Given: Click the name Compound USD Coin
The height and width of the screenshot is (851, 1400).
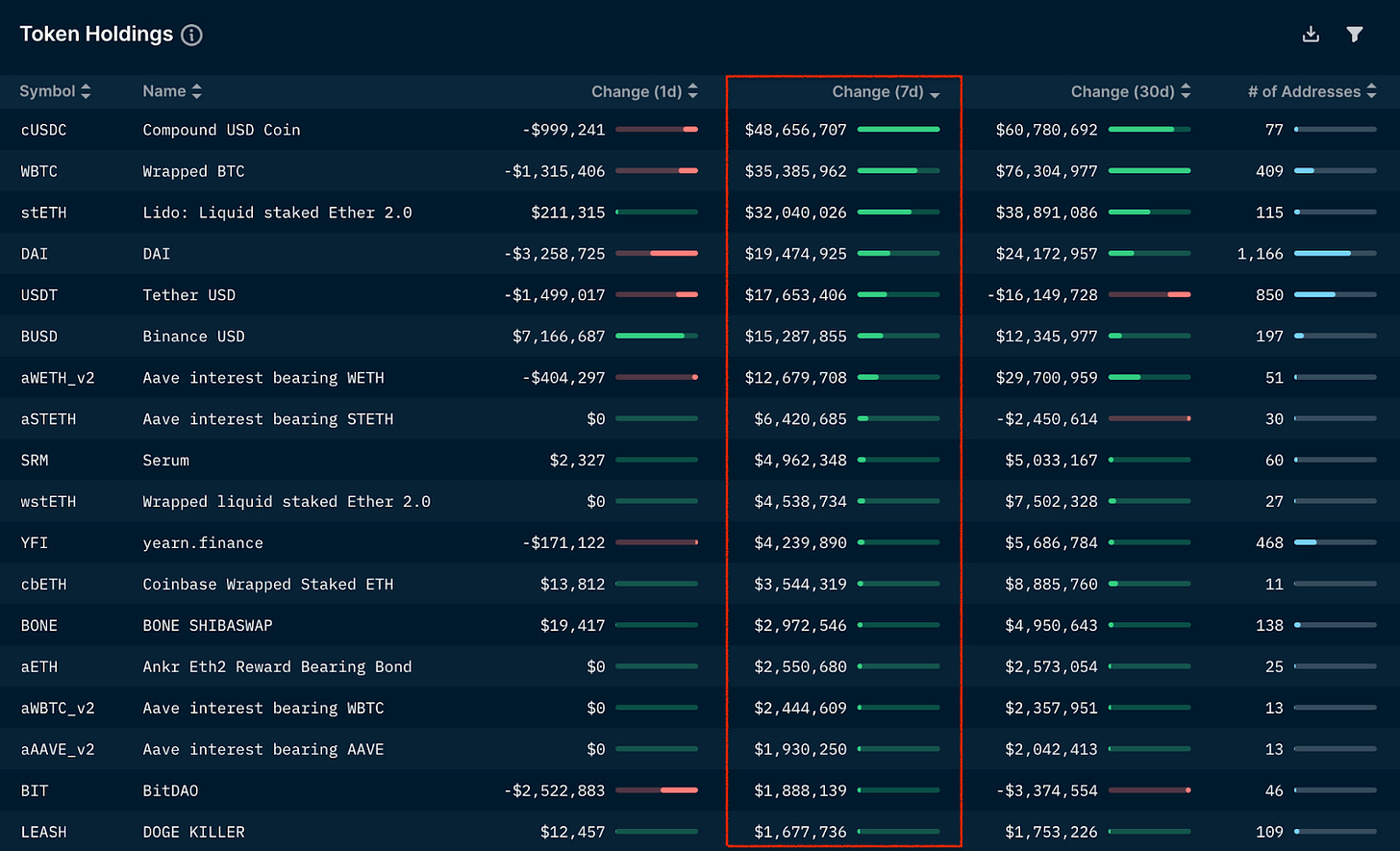Looking at the screenshot, I should [222, 130].
